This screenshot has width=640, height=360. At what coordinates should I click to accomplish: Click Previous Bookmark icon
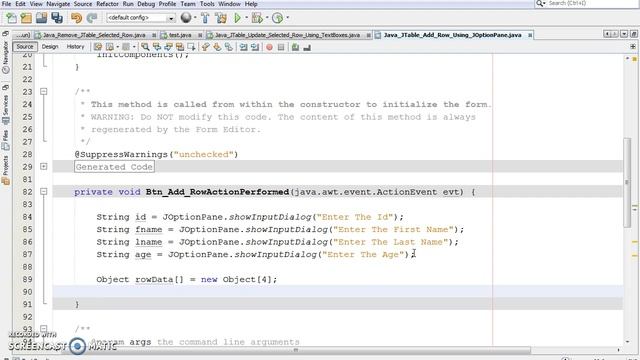click(x=205, y=47)
